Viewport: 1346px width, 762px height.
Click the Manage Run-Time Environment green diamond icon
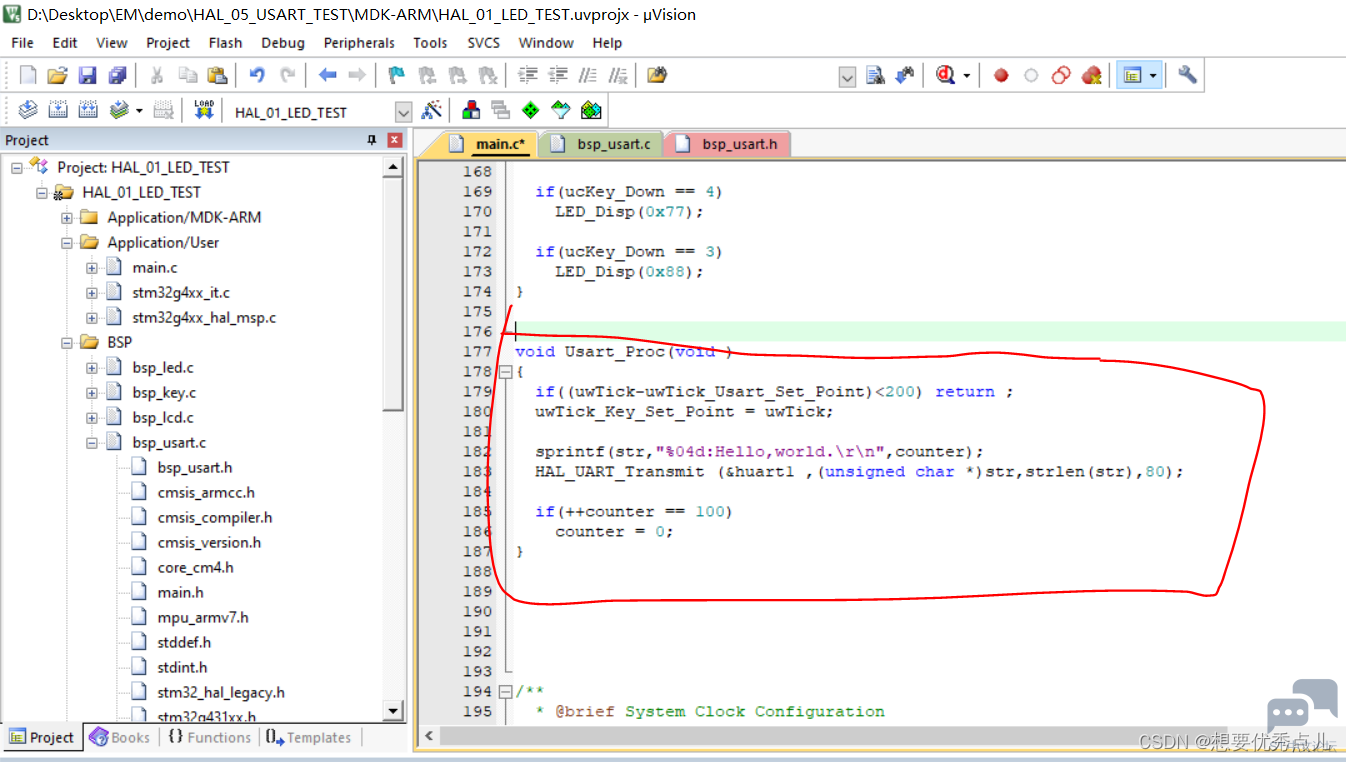[x=531, y=110]
